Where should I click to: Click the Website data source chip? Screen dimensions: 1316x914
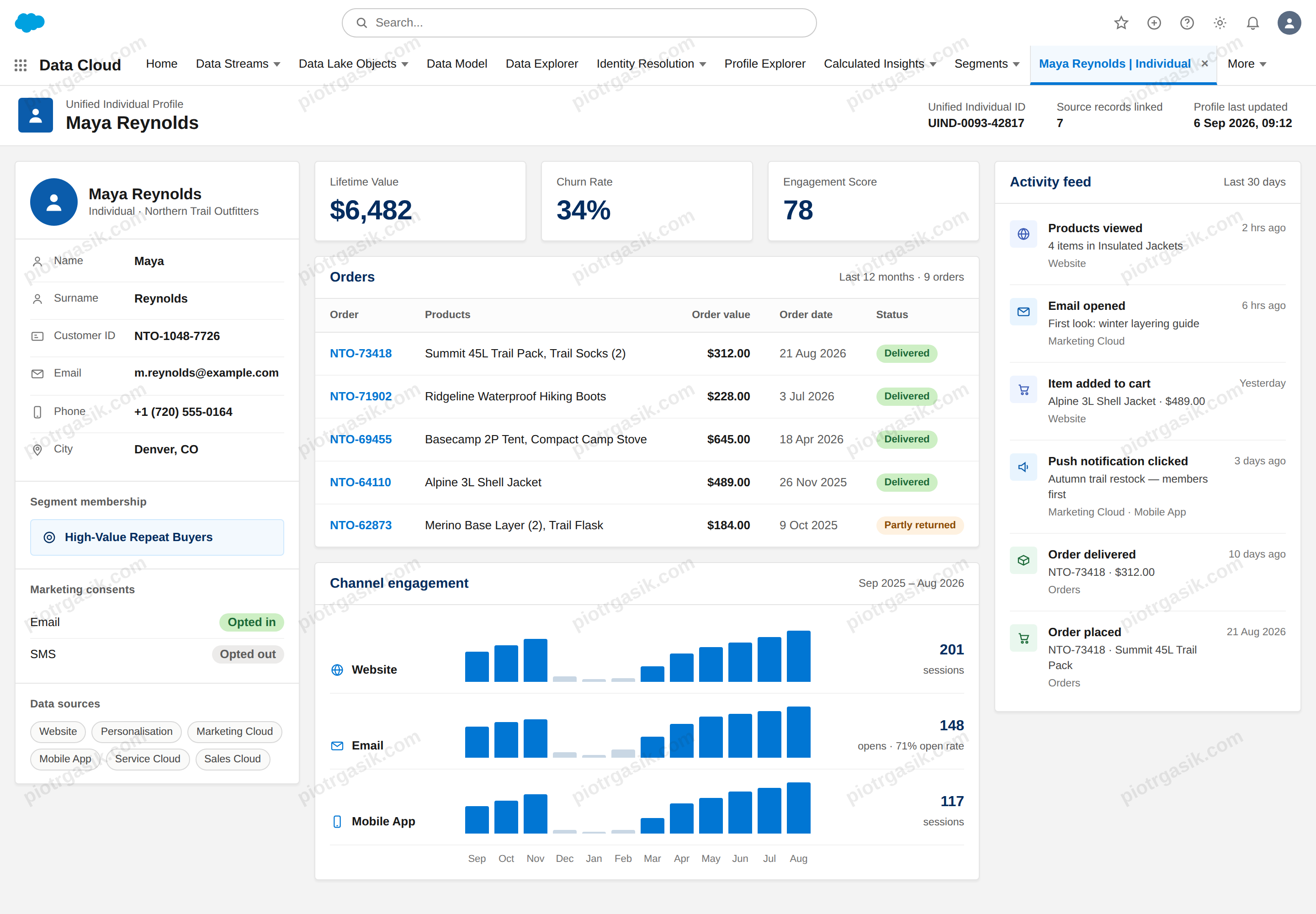point(58,732)
